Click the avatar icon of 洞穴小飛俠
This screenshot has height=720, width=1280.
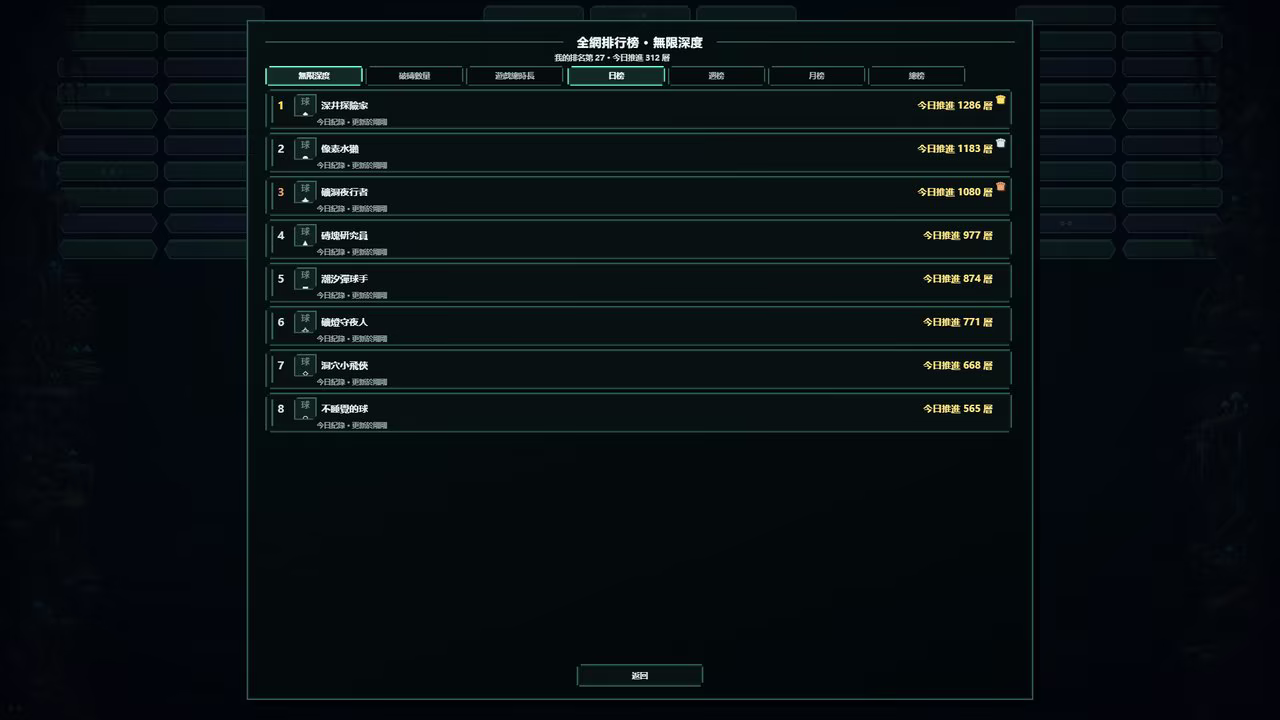pyautogui.click(x=305, y=365)
